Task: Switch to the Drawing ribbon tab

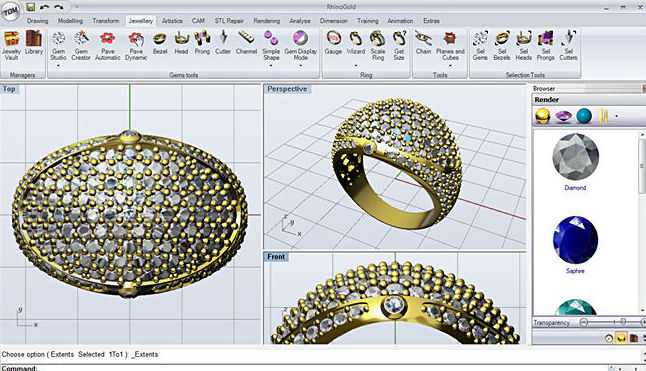Action: point(37,21)
